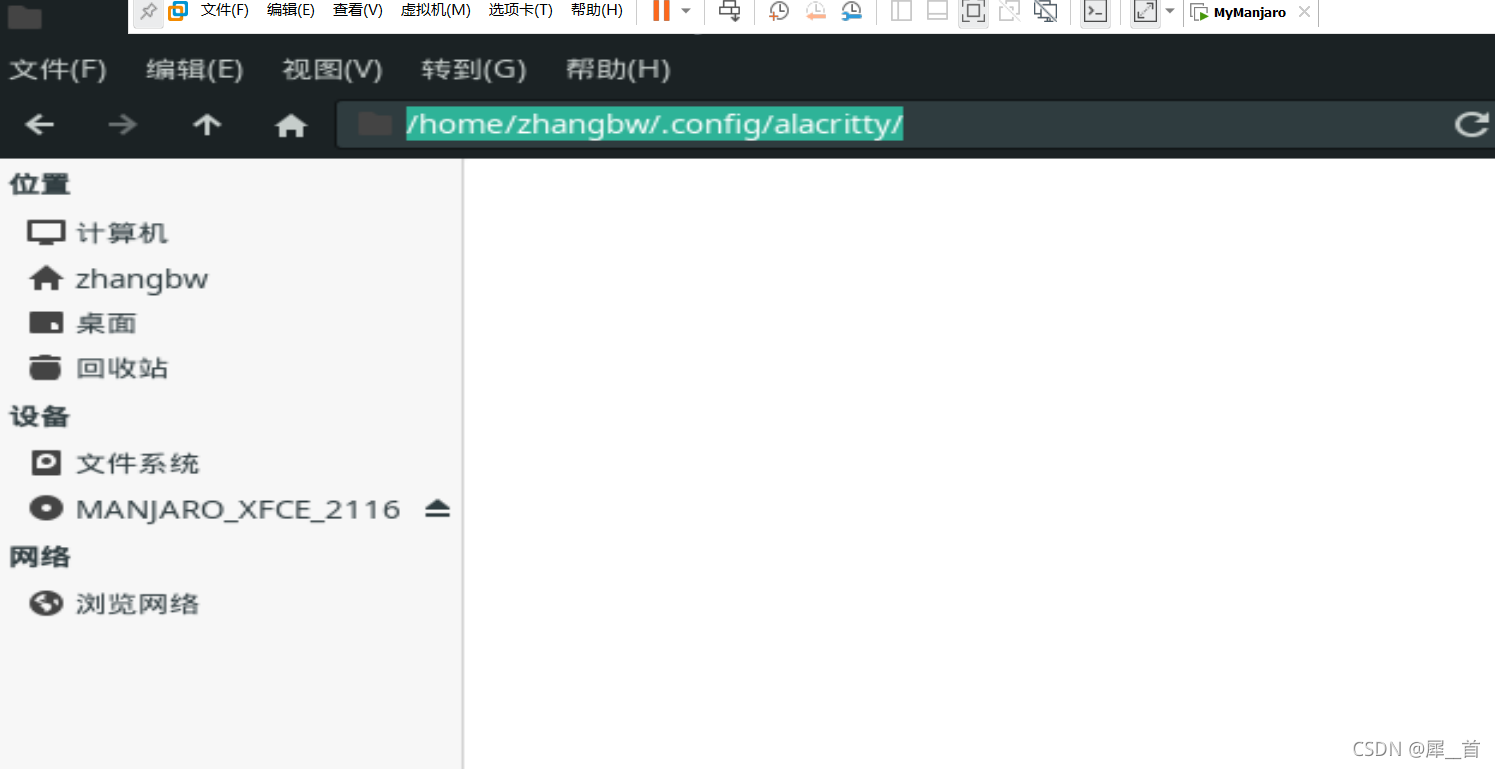Expand the power options dropdown arrow
The width and height of the screenshot is (1495, 769).
[x=686, y=11]
